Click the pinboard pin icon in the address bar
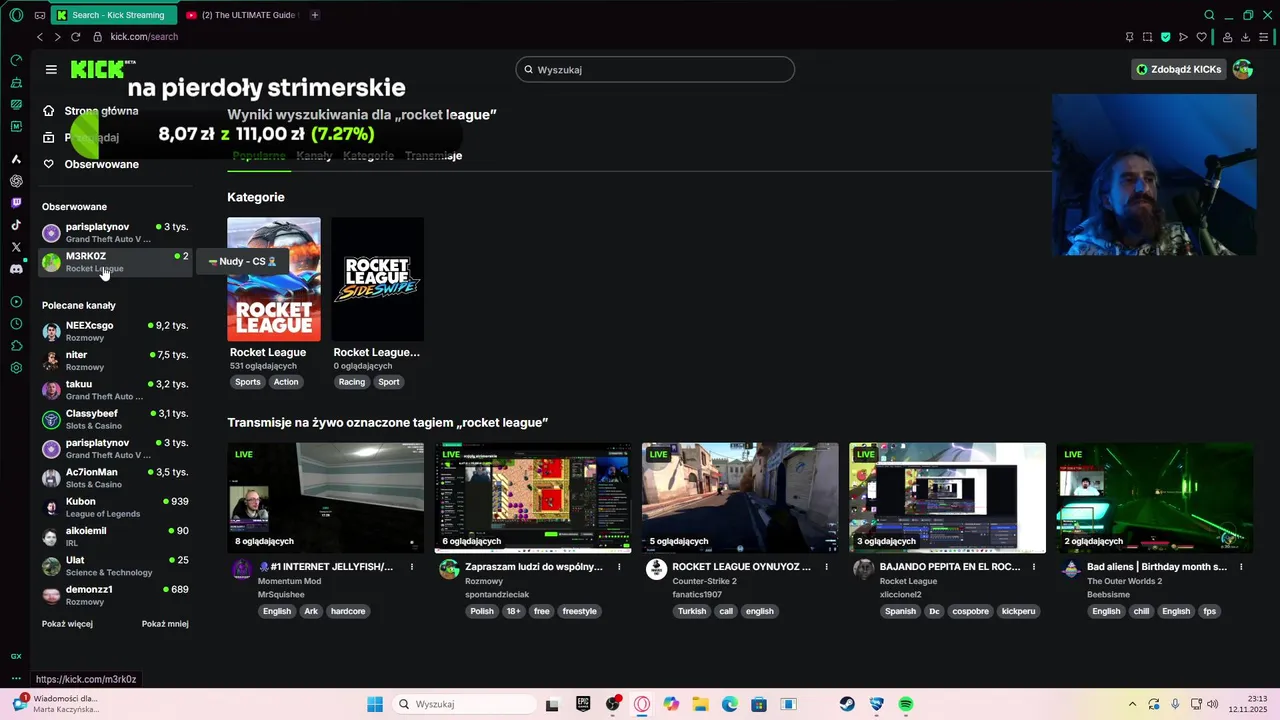Viewport: 1280px width, 720px height. tap(1129, 37)
